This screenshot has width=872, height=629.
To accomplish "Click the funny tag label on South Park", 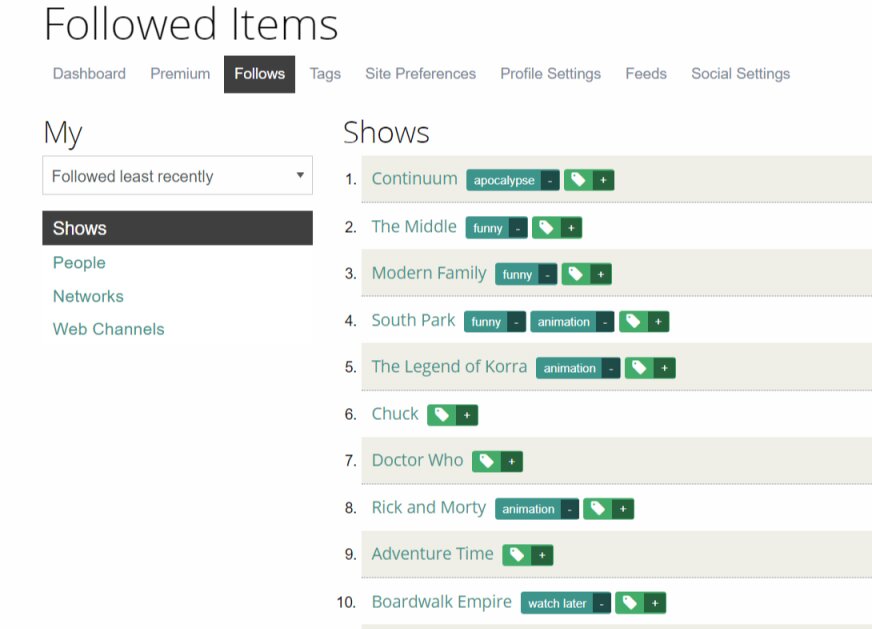I will click(x=486, y=322).
